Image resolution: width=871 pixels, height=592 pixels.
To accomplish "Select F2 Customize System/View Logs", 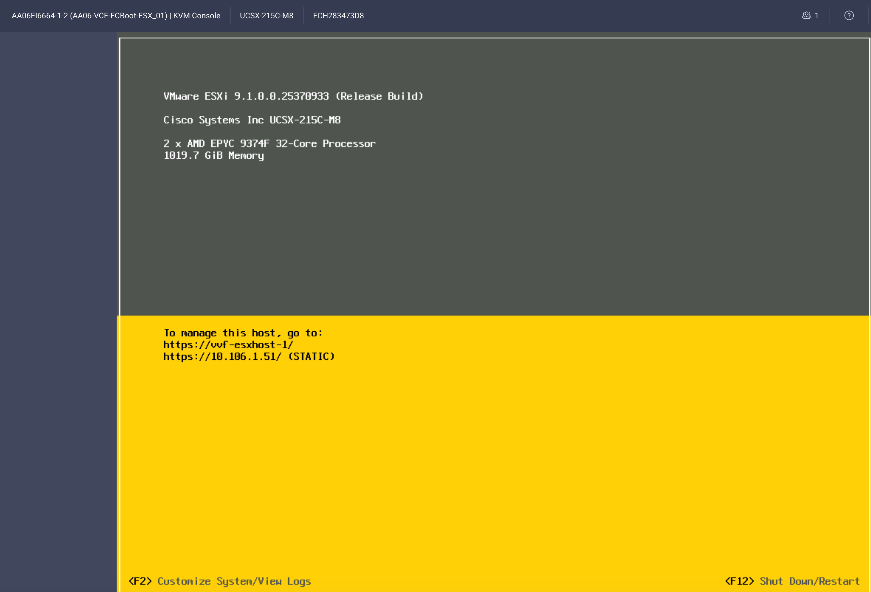I will (x=220, y=581).
